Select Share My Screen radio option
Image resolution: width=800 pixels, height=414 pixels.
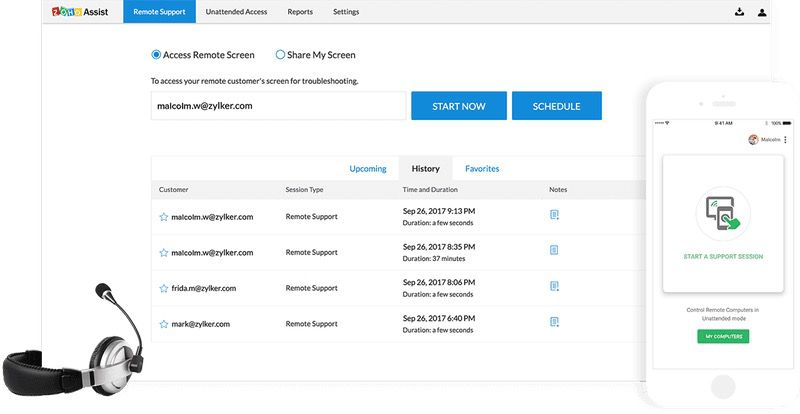(281, 55)
